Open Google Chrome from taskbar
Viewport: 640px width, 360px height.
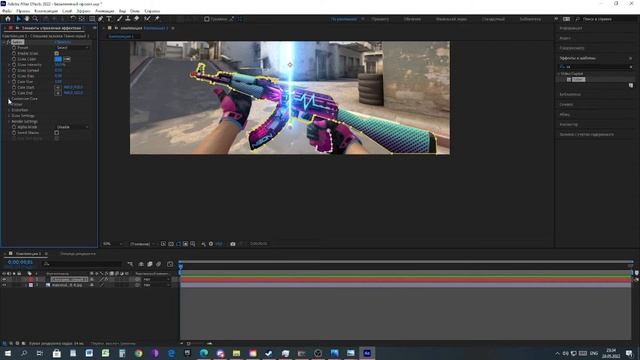138,353
